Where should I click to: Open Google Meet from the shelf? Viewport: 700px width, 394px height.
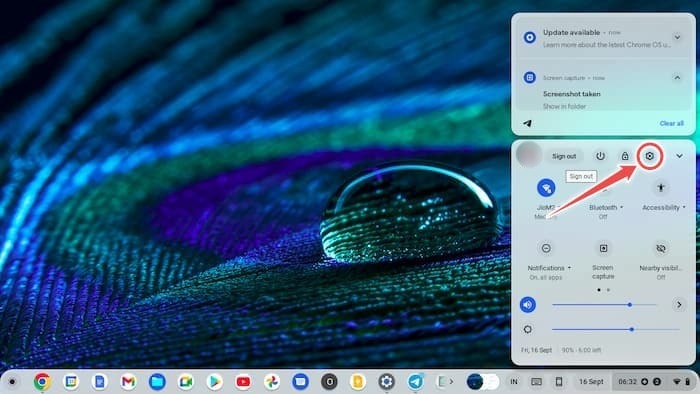186,382
